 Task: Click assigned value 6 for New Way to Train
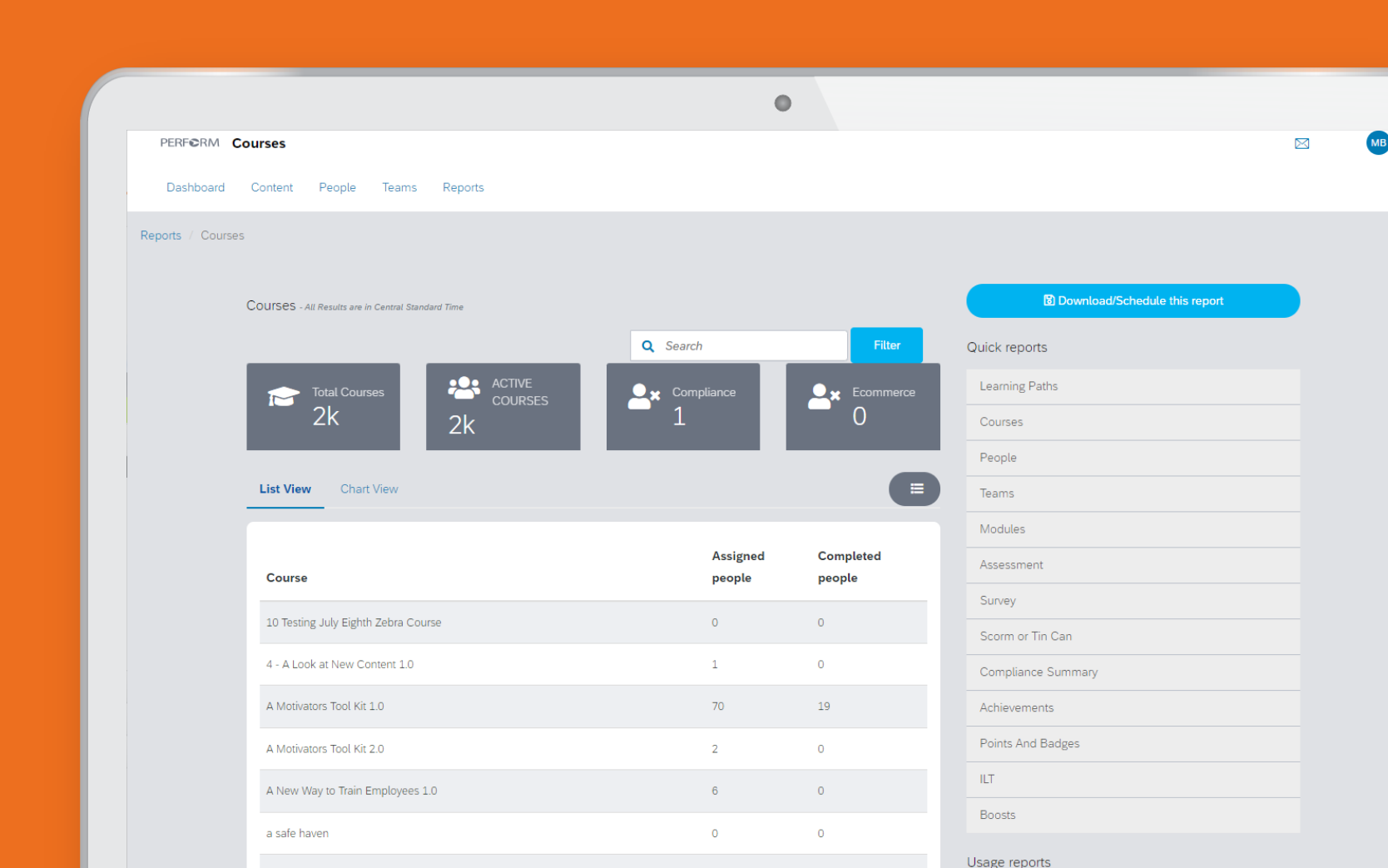coord(715,791)
